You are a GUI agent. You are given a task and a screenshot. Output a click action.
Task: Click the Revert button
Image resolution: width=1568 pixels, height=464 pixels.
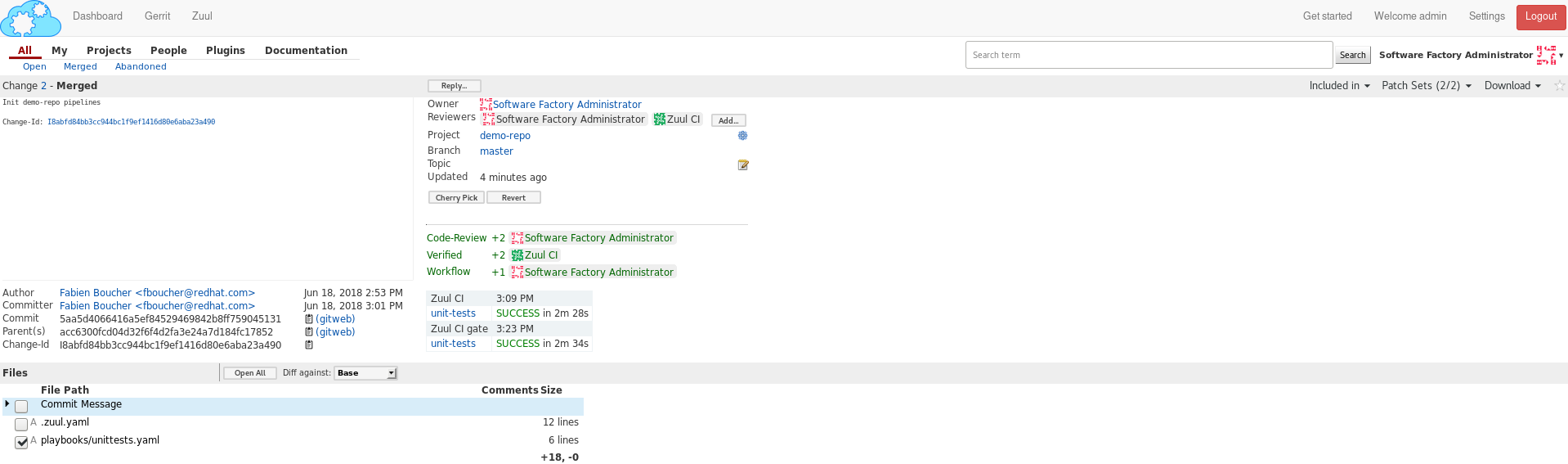513,198
